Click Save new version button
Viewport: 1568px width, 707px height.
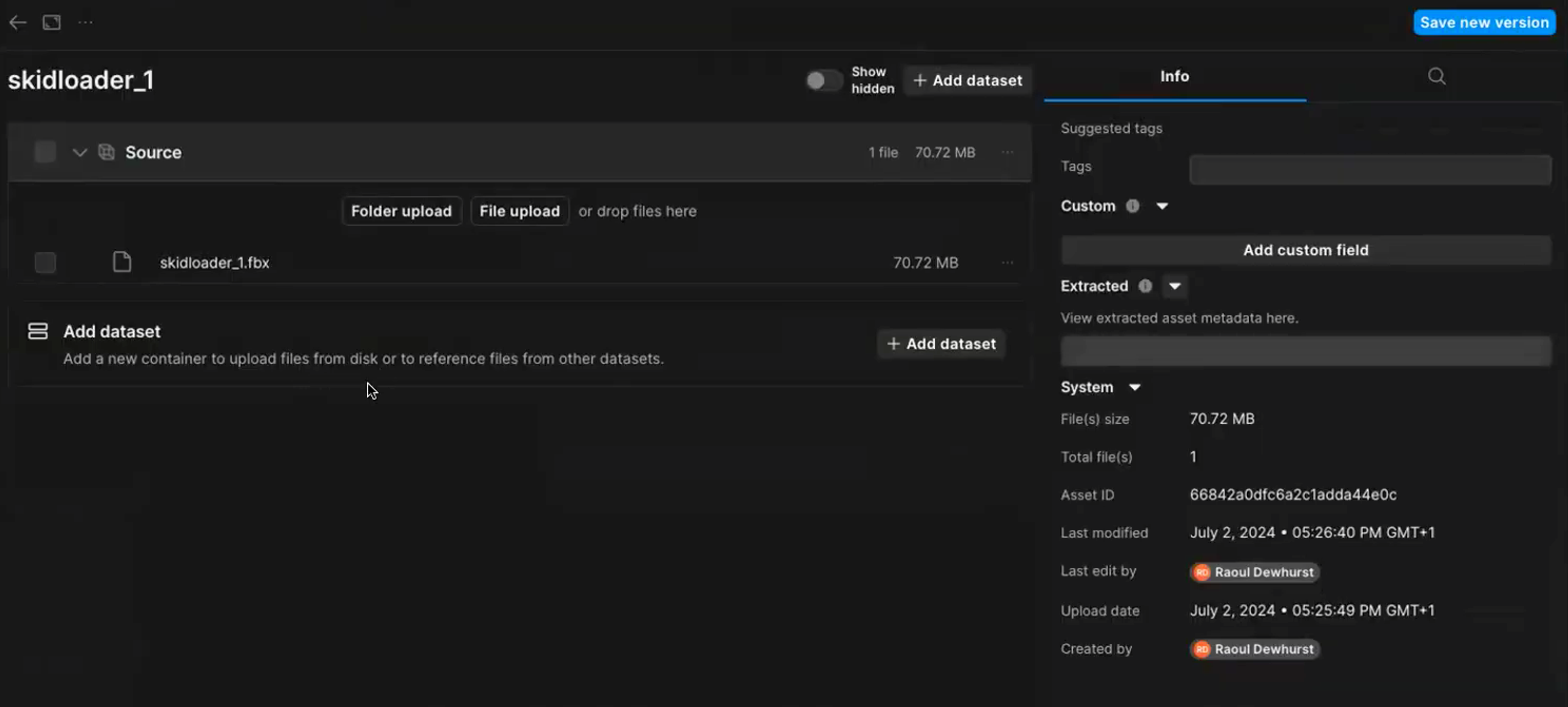(1484, 23)
